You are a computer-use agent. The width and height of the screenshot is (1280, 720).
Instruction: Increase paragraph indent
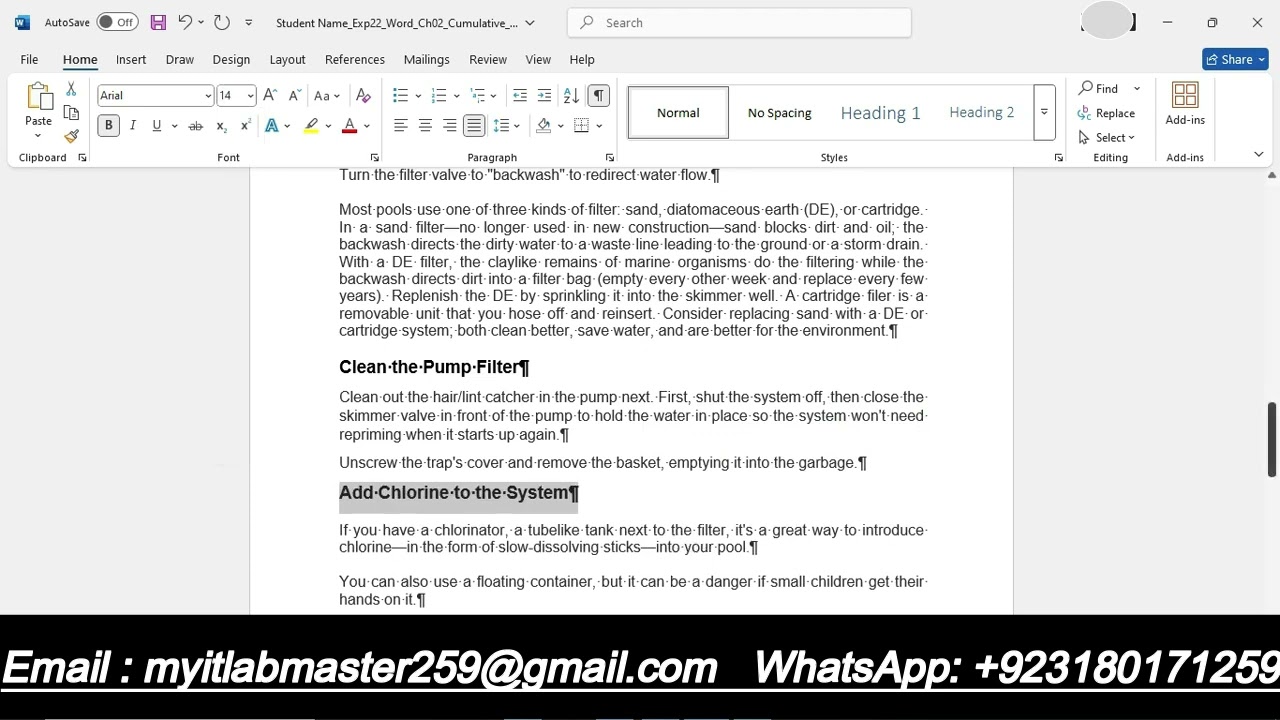[544, 96]
